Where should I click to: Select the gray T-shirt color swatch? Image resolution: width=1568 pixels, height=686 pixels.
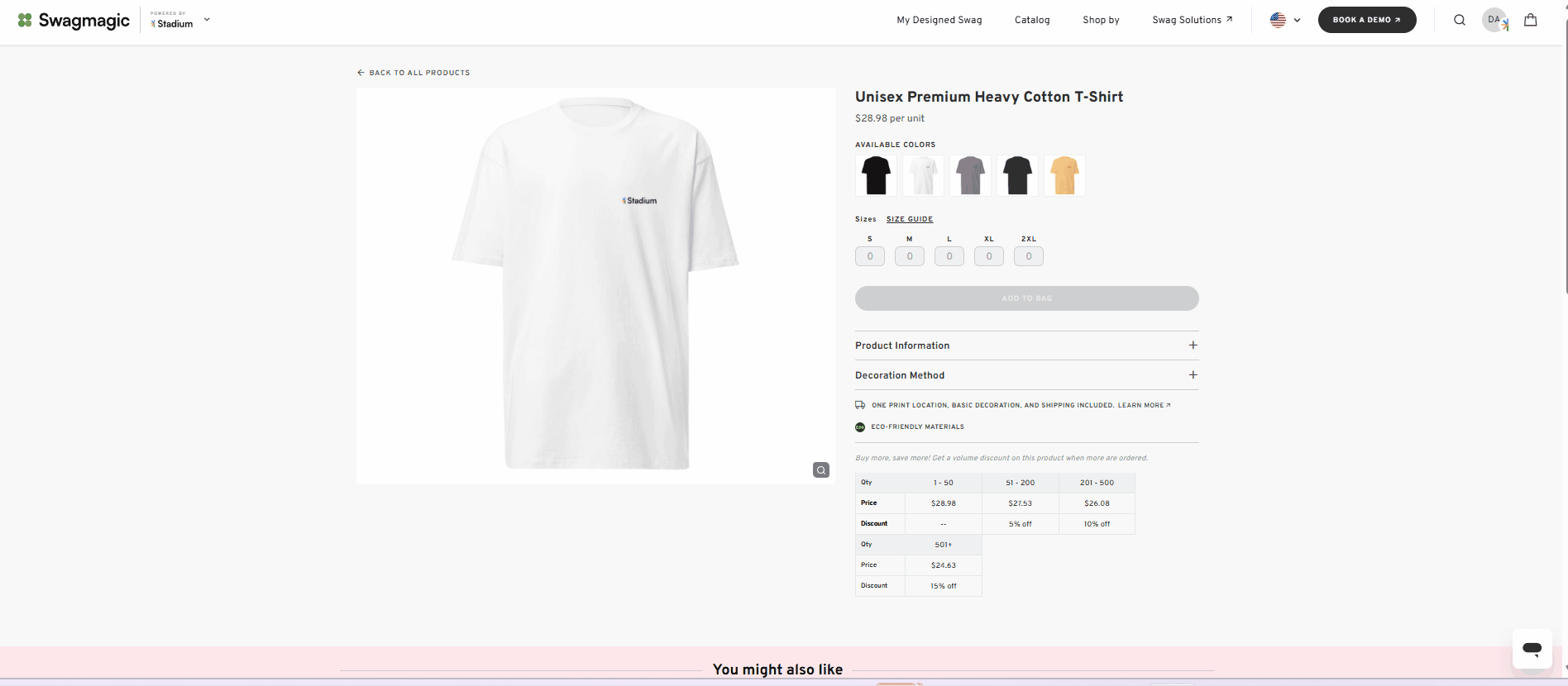[x=970, y=175]
